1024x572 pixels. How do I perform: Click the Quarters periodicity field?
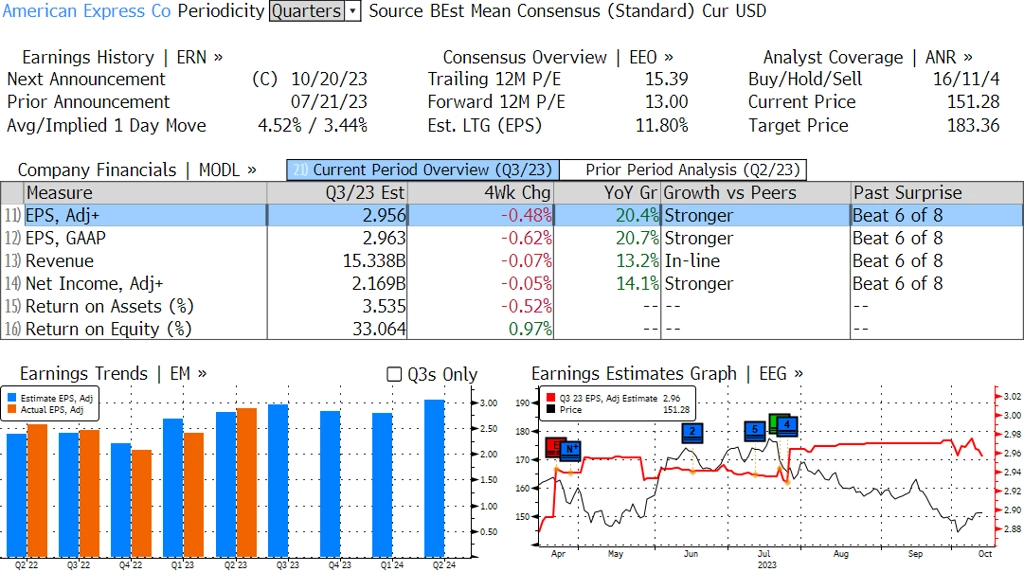click(306, 11)
